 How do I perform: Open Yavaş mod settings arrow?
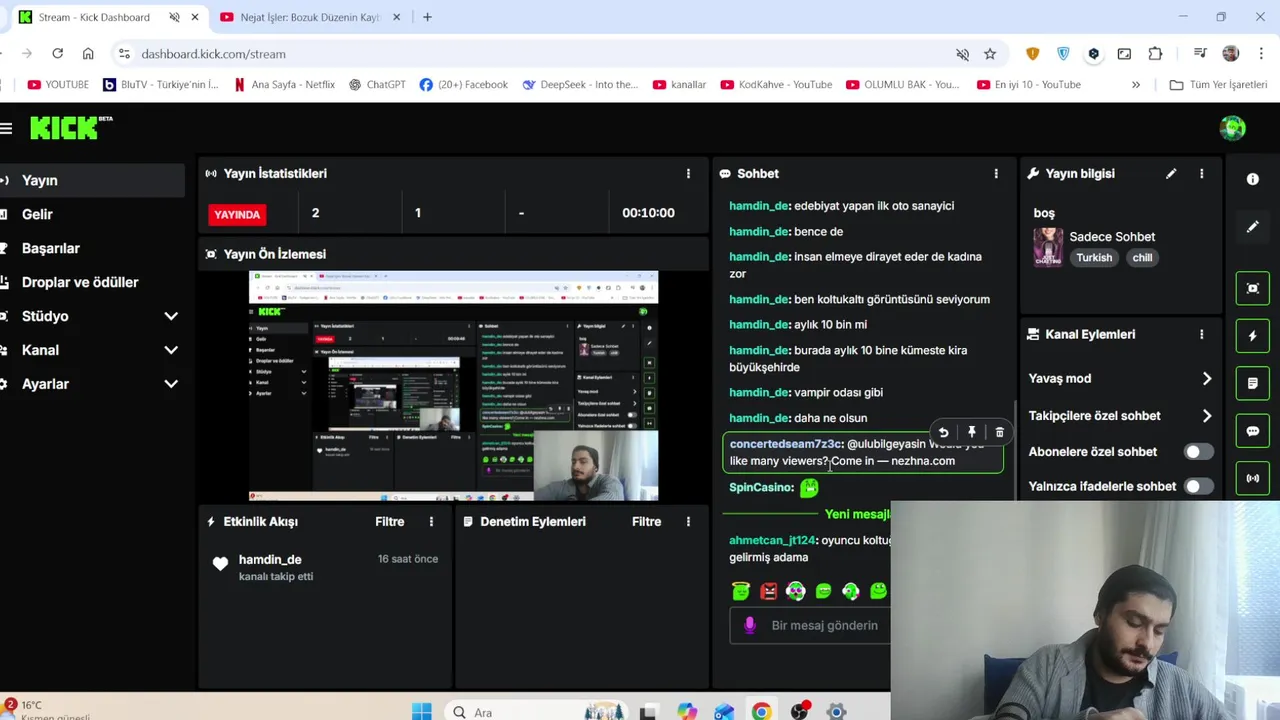1207,379
